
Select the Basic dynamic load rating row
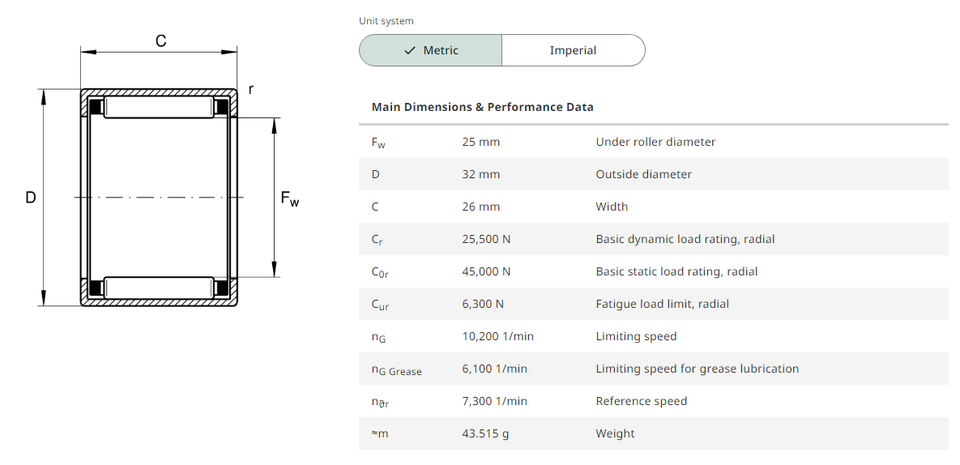point(653,239)
